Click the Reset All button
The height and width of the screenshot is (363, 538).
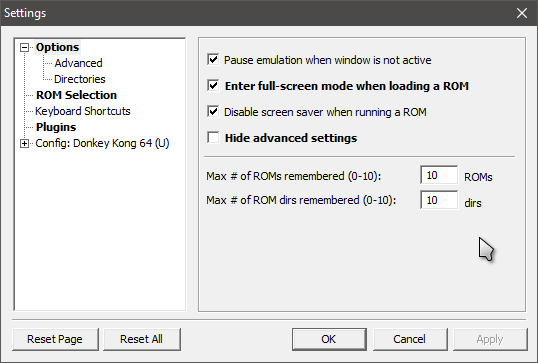pos(141,339)
